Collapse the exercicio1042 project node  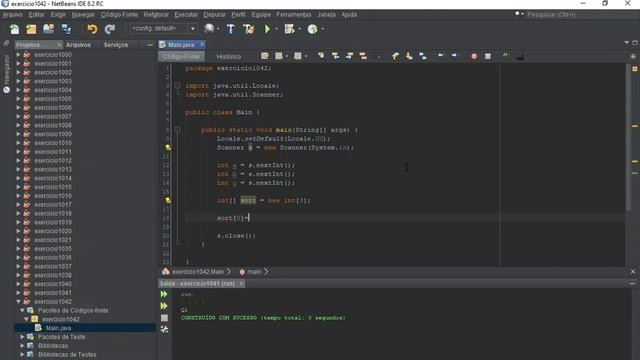[18, 302]
